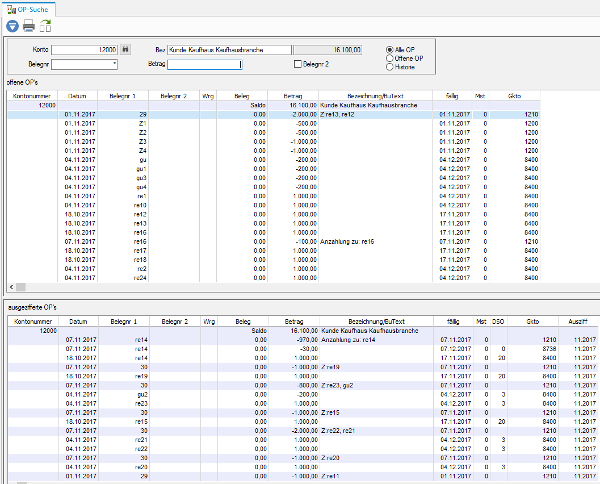Select open row with Belegnr Z1
Viewport: 600px width, 484px height.
pyautogui.click(x=274, y=124)
